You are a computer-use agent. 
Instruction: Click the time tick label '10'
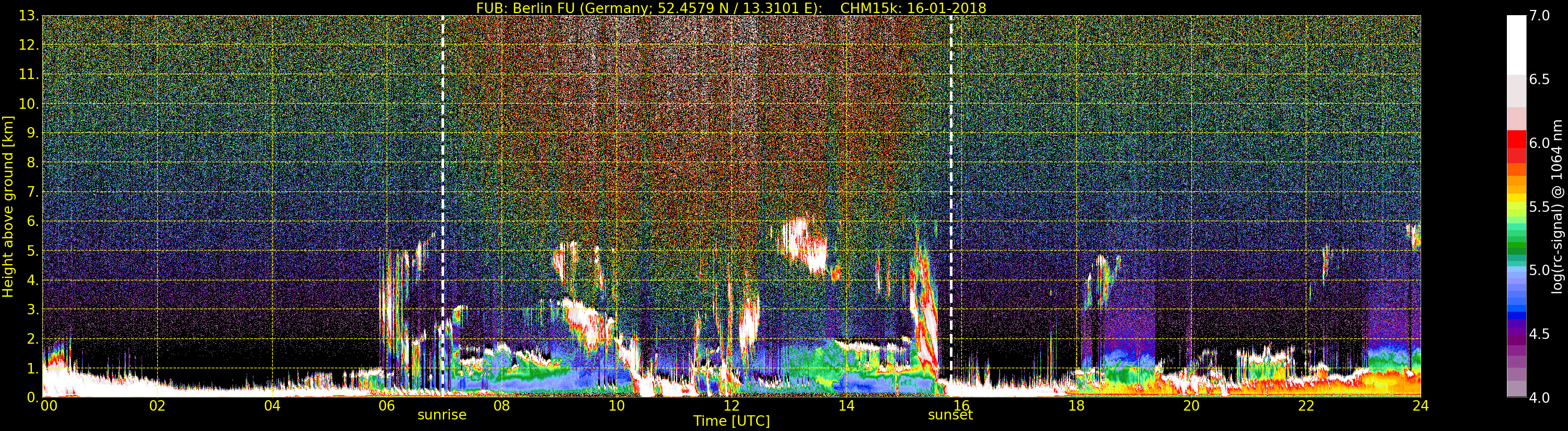pyautogui.click(x=617, y=406)
